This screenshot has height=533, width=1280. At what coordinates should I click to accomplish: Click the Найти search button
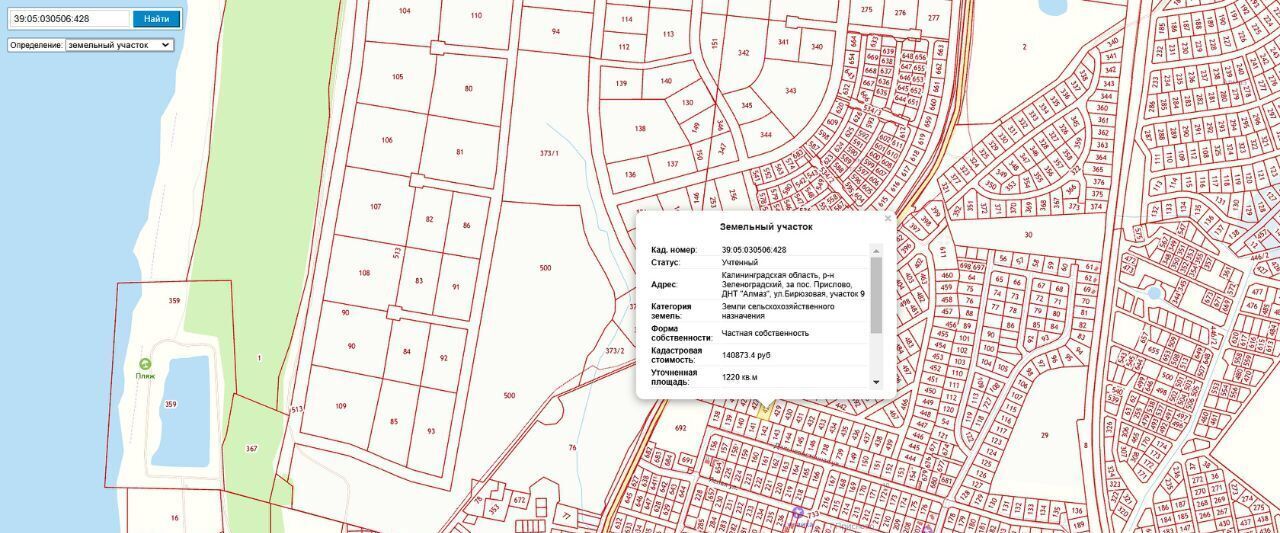coord(156,18)
